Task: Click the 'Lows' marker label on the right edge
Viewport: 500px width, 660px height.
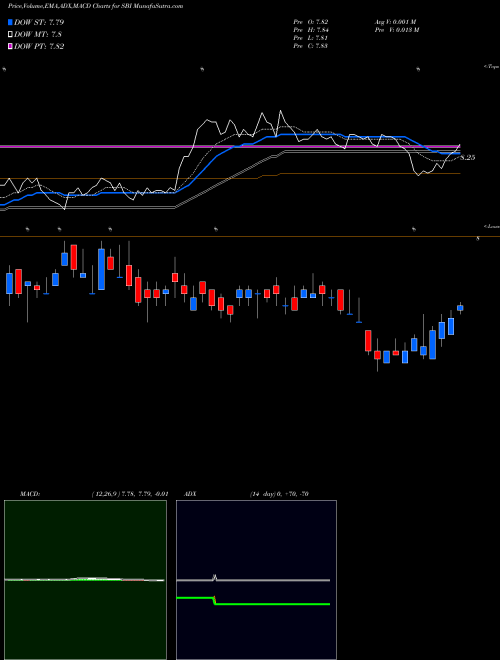Action: [x=492, y=226]
